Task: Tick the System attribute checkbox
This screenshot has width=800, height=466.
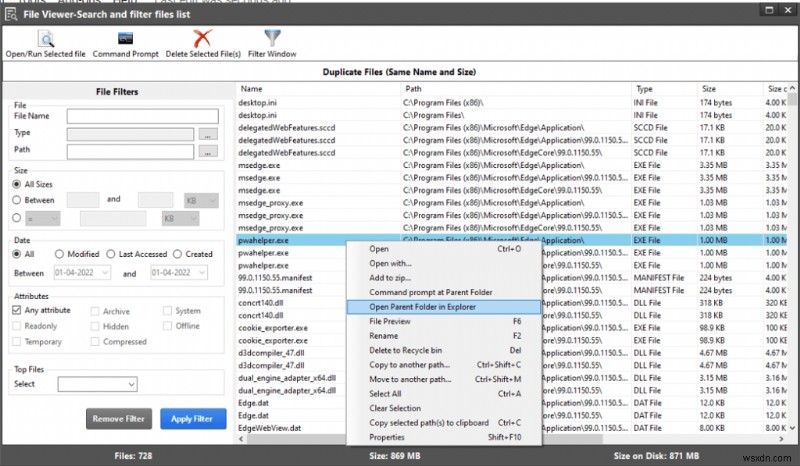Action: [167, 310]
